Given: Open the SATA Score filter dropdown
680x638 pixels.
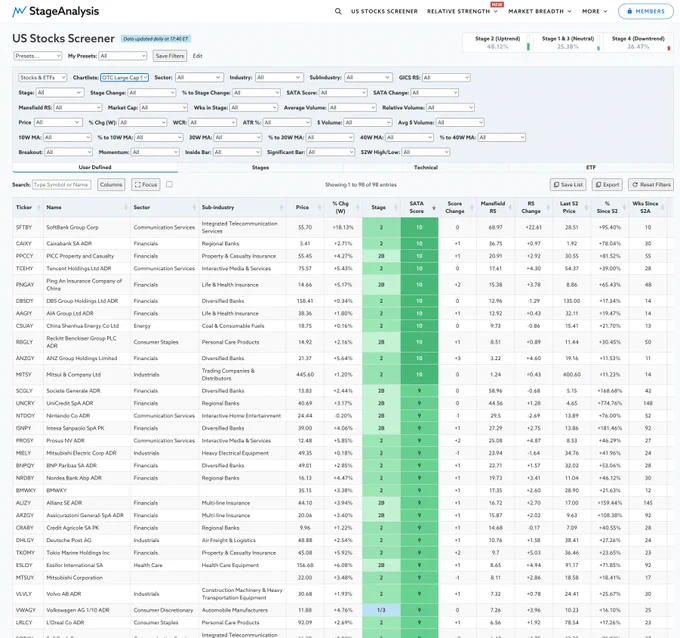Looking at the screenshot, I should click(x=343, y=93).
